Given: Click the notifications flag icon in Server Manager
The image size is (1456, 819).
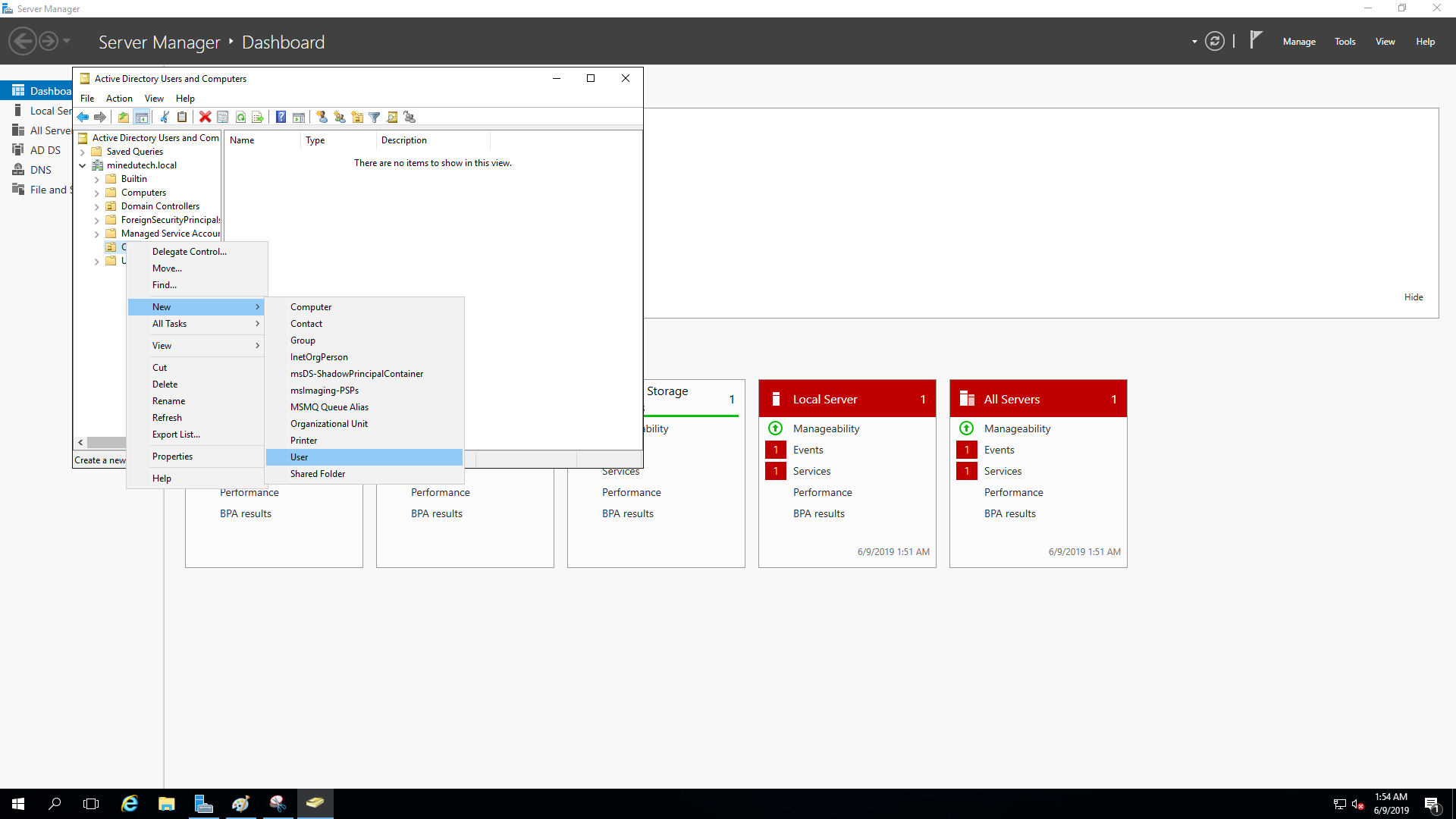Looking at the screenshot, I should 1256,39.
